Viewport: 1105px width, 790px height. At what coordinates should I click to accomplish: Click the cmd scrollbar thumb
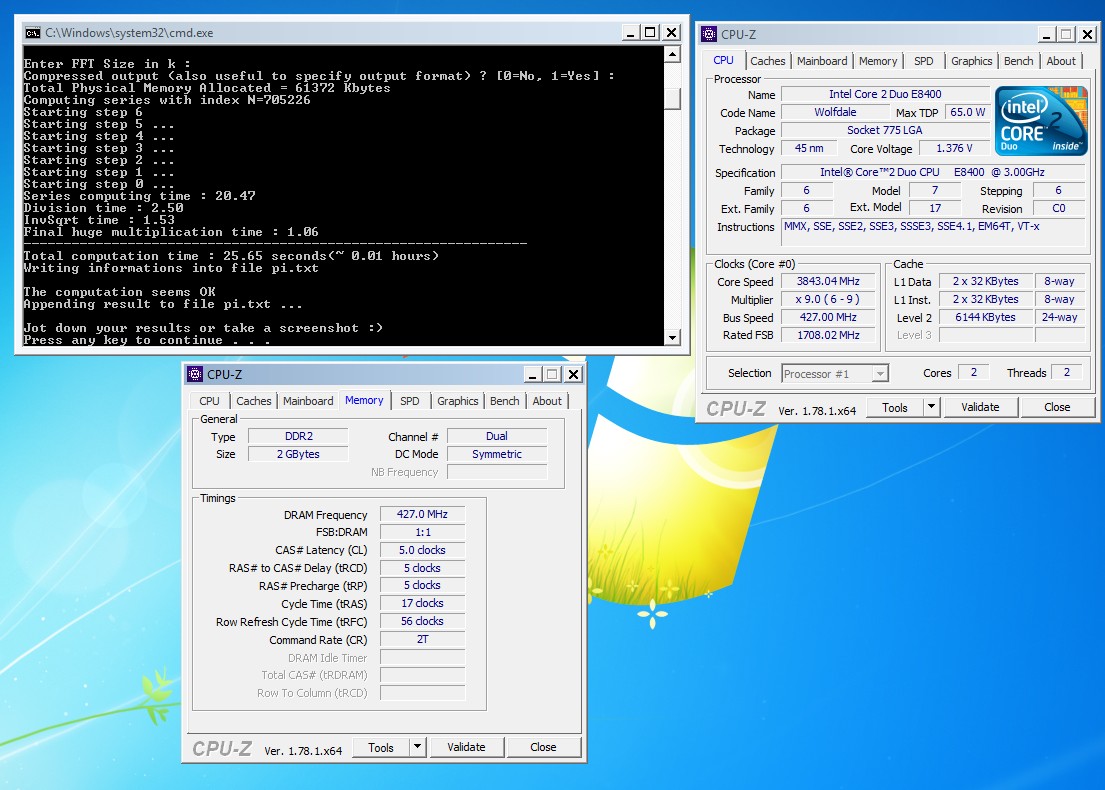(672, 99)
